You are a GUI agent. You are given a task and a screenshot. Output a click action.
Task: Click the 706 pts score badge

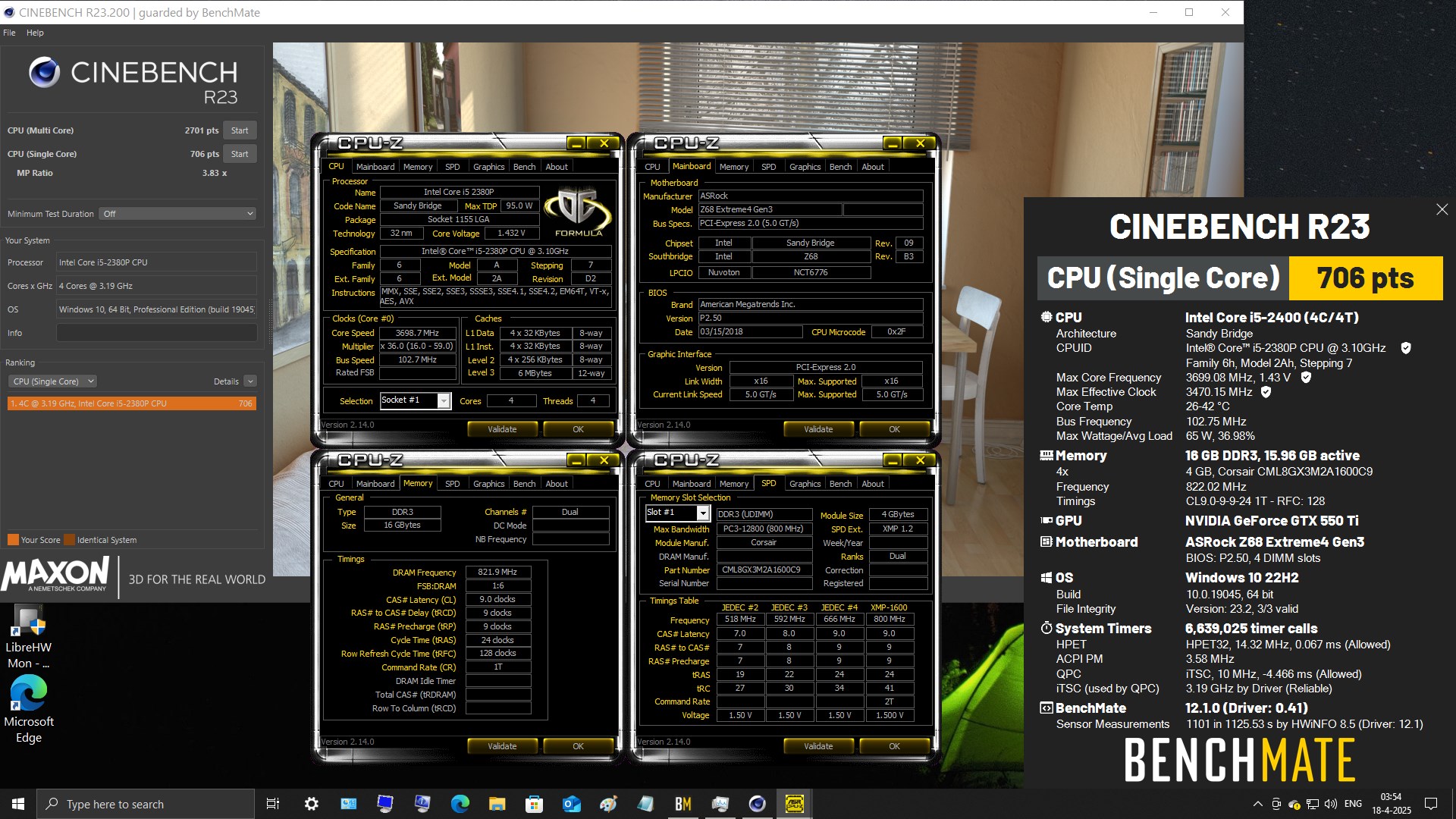coord(1365,278)
